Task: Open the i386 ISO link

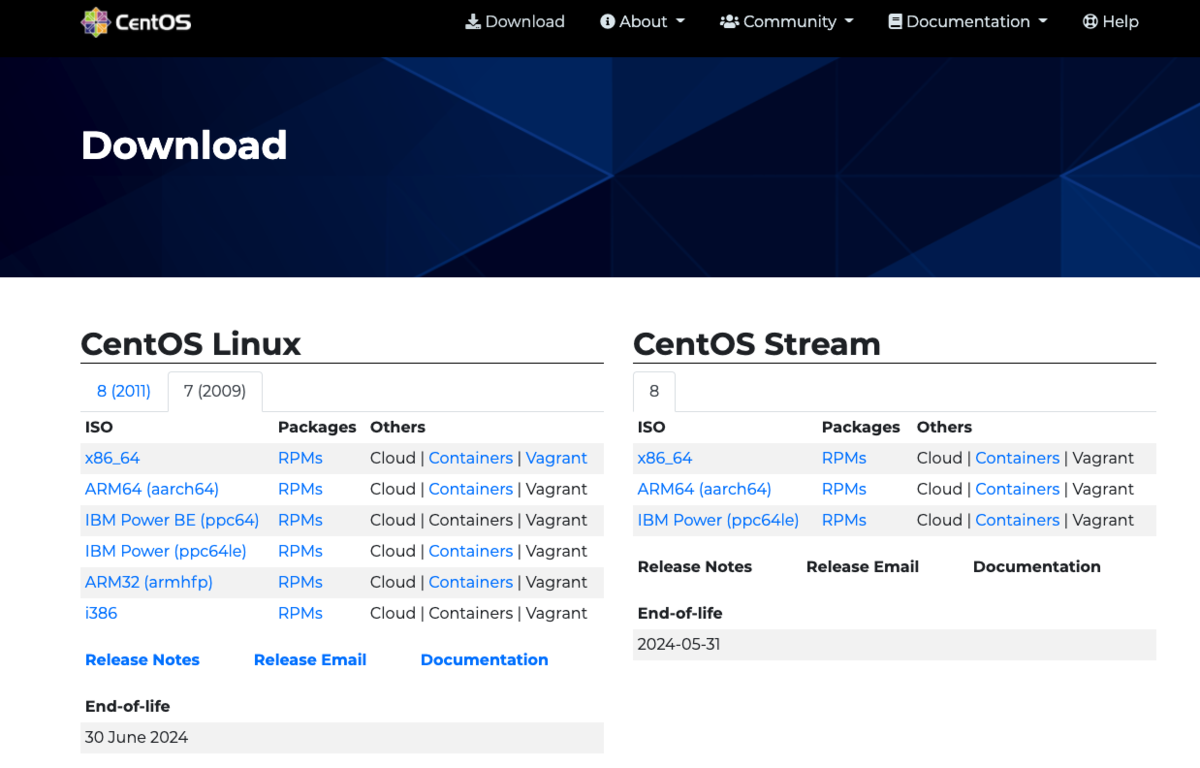Action: click(x=101, y=613)
